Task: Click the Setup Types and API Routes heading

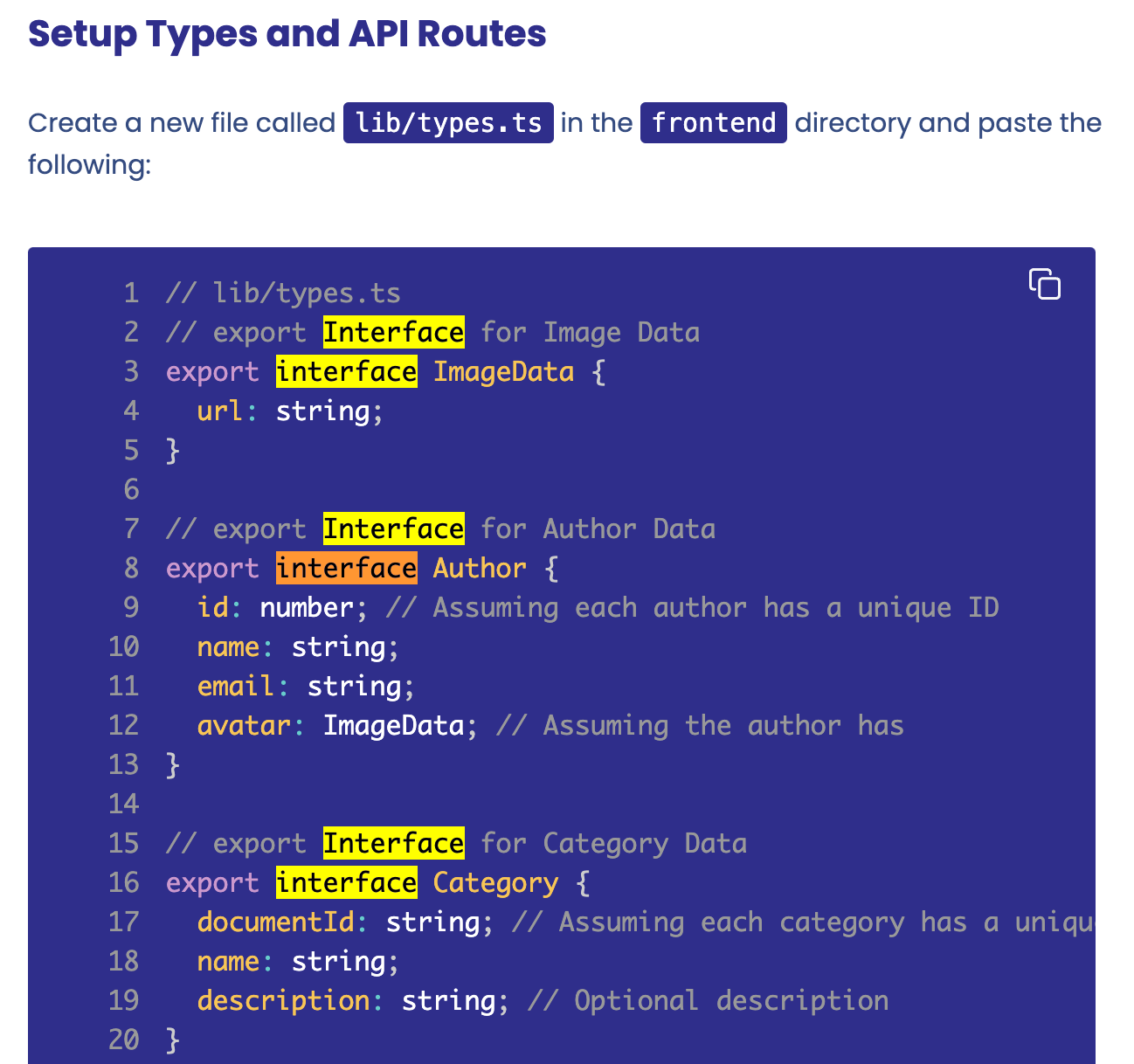Action: coord(287,34)
